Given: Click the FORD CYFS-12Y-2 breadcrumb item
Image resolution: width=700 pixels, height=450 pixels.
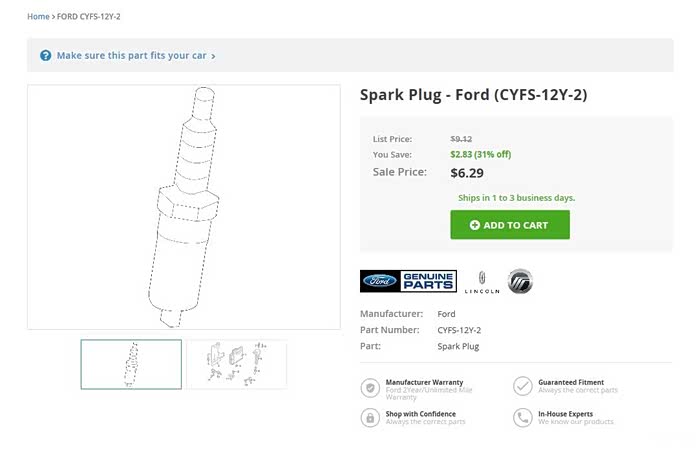Looking at the screenshot, I should [x=88, y=17].
